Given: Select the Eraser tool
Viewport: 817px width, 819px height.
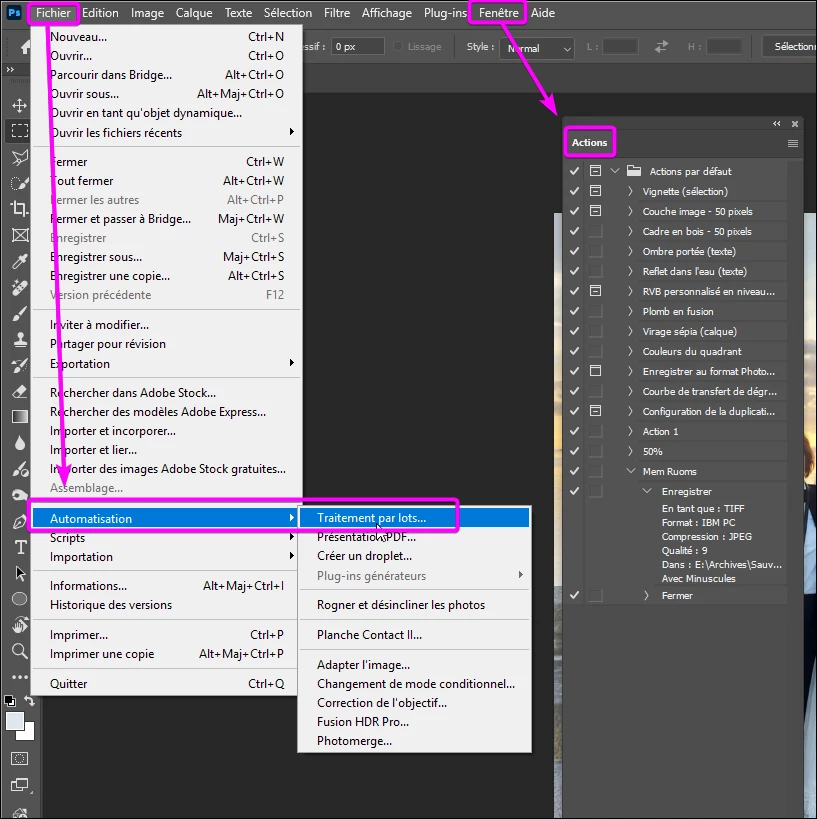Looking at the screenshot, I should tap(19, 391).
